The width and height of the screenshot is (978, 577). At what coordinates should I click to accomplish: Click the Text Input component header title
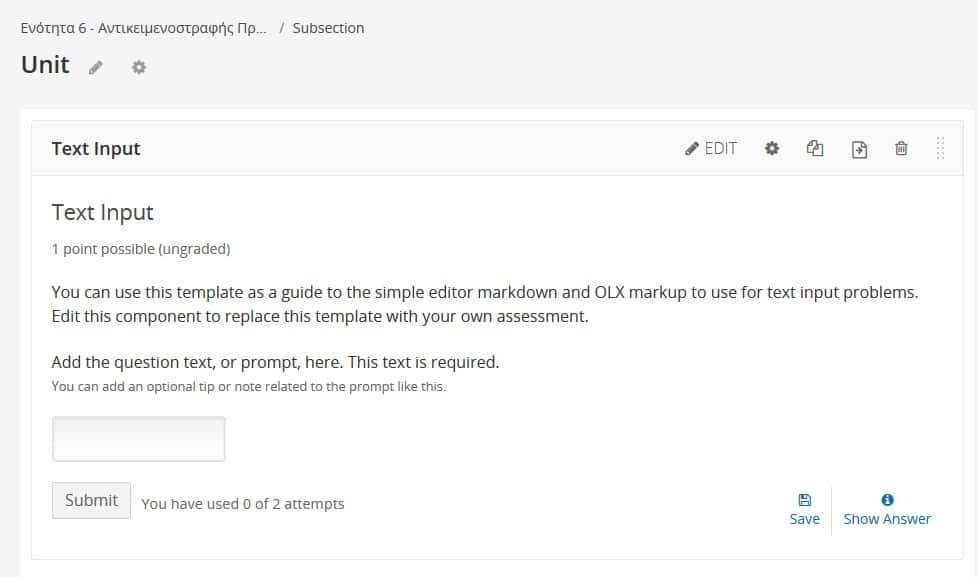pos(96,148)
